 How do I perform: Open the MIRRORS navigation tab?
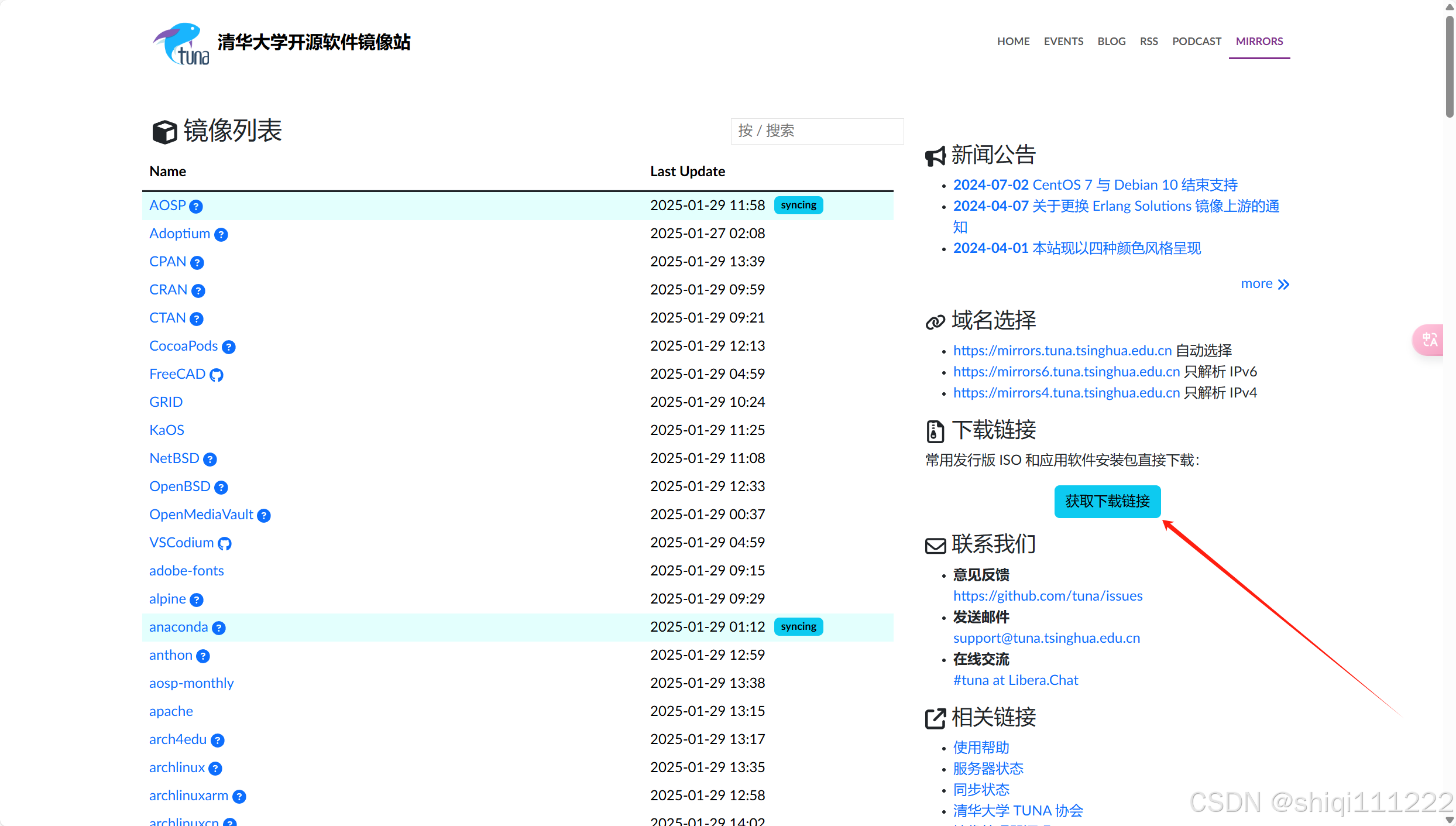(x=1259, y=42)
